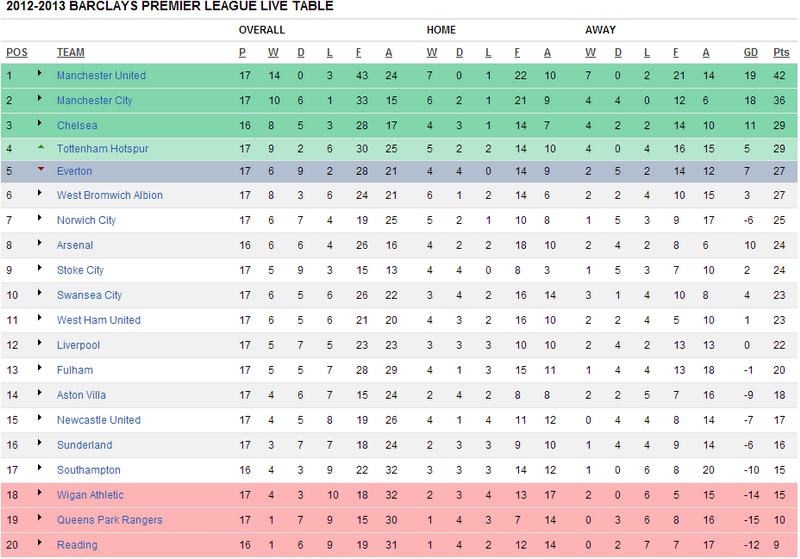Expand the Sunderland row arrow
800x559 pixels.
pos(39,443)
